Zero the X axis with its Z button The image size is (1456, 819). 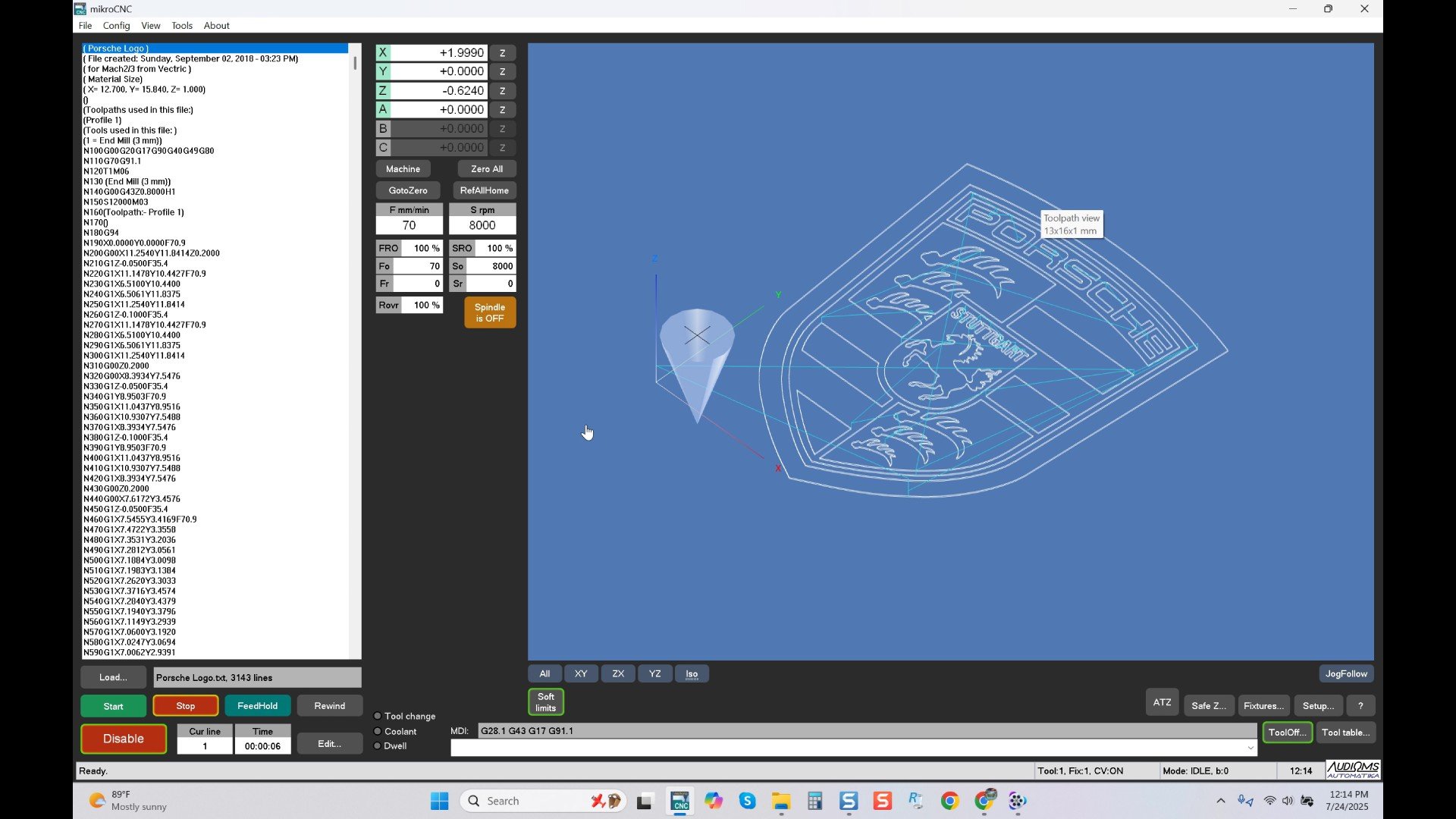pos(502,53)
